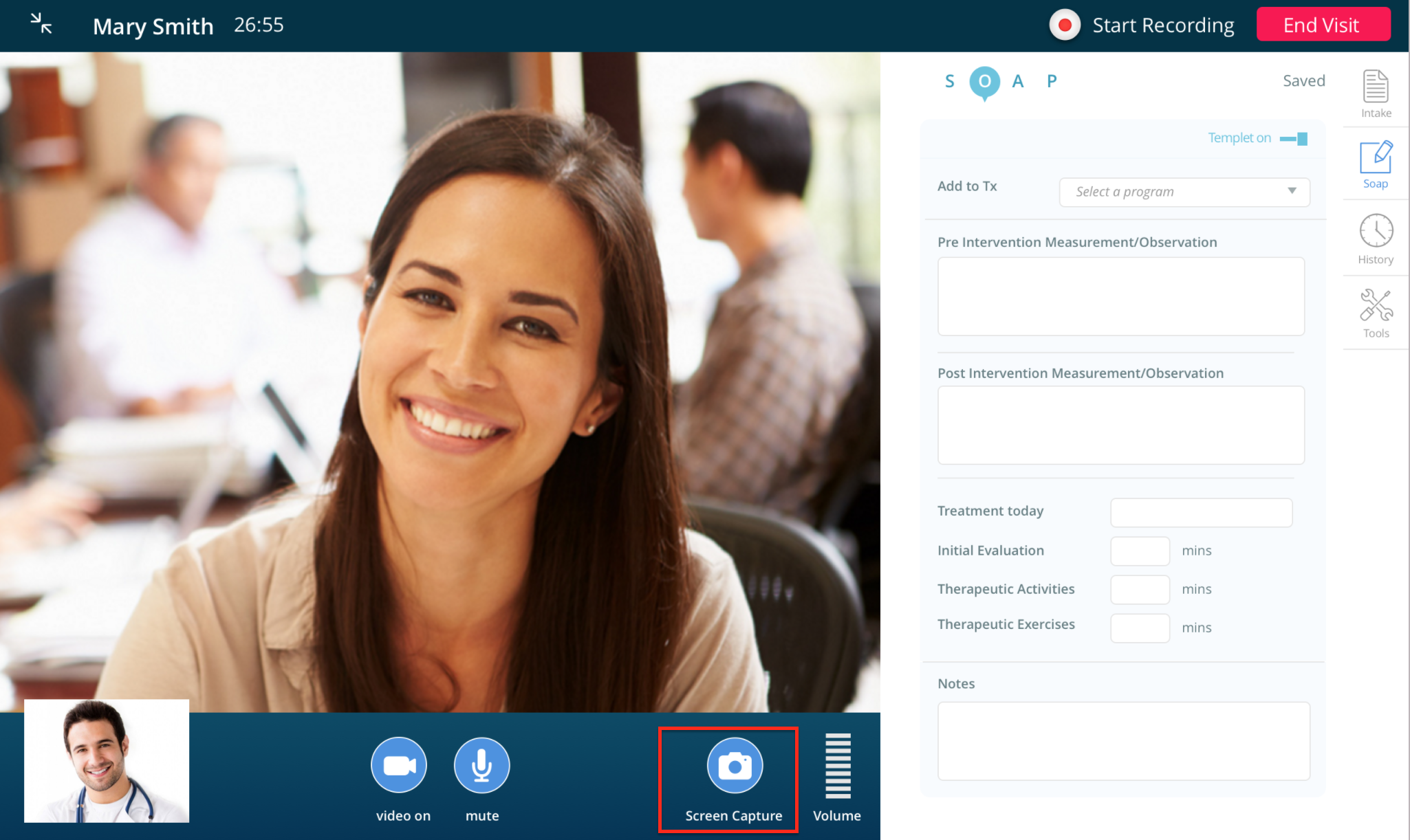This screenshot has height=840, width=1410.
Task: Toggle the mute microphone button
Action: [x=481, y=765]
